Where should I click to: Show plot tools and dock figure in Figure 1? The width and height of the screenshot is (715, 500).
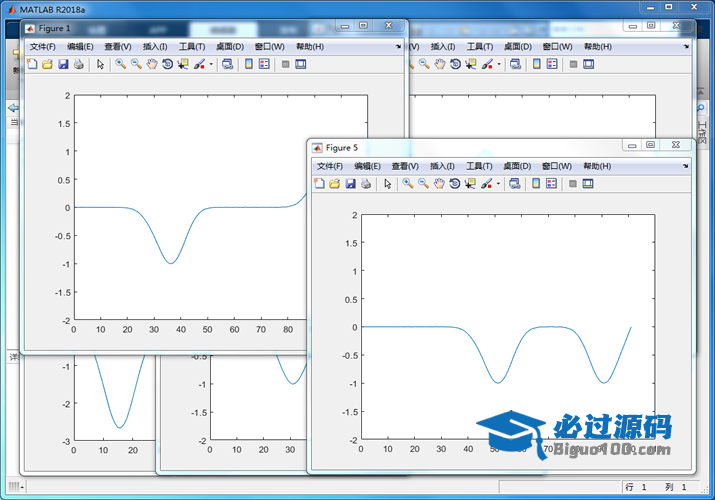point(301,64)
